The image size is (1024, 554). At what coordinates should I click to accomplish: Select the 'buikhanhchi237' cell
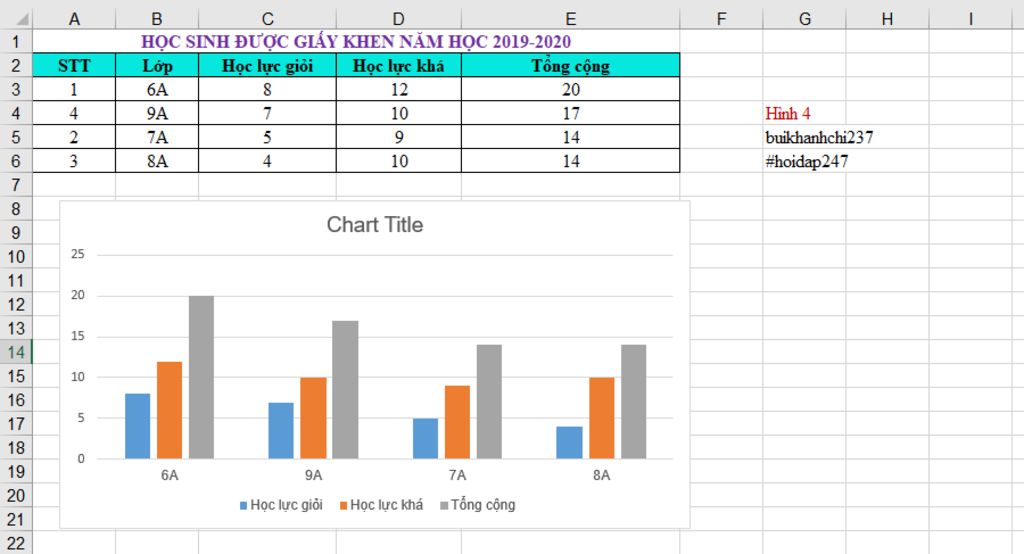click(804, 137)
